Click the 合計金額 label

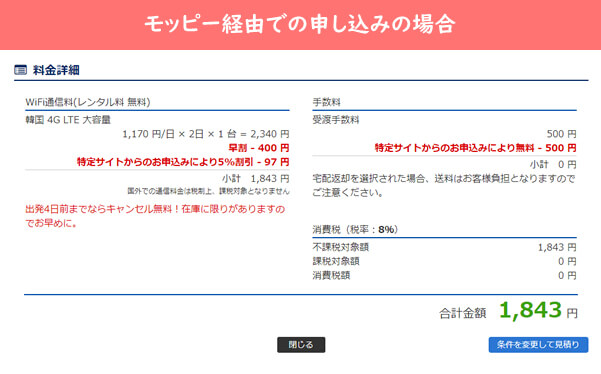pyautogui.click(x=463, y=313)
